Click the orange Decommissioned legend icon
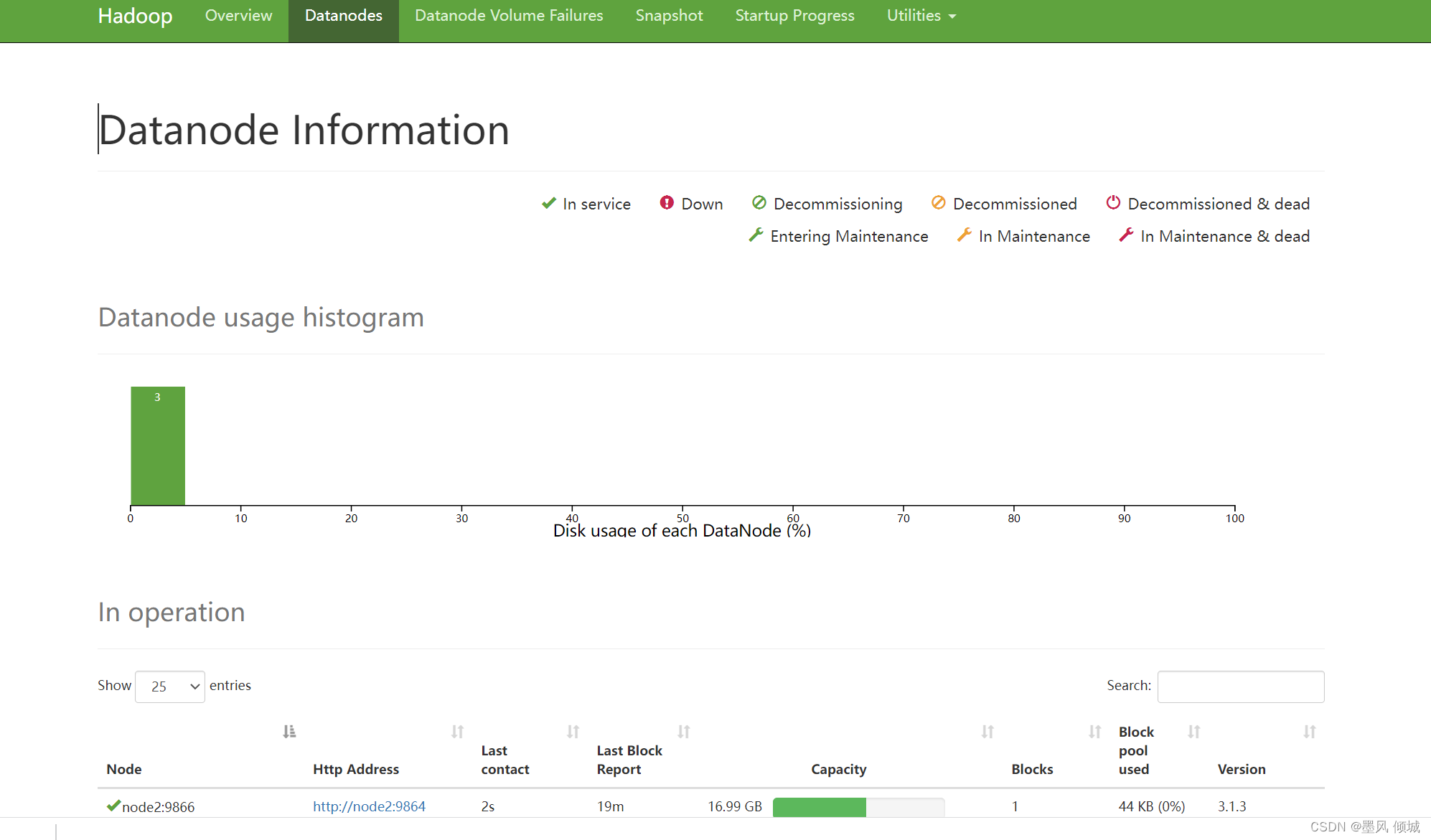The height and width of the screenshot is (840, 1431). pyautogui.click(x=938, y=203)
